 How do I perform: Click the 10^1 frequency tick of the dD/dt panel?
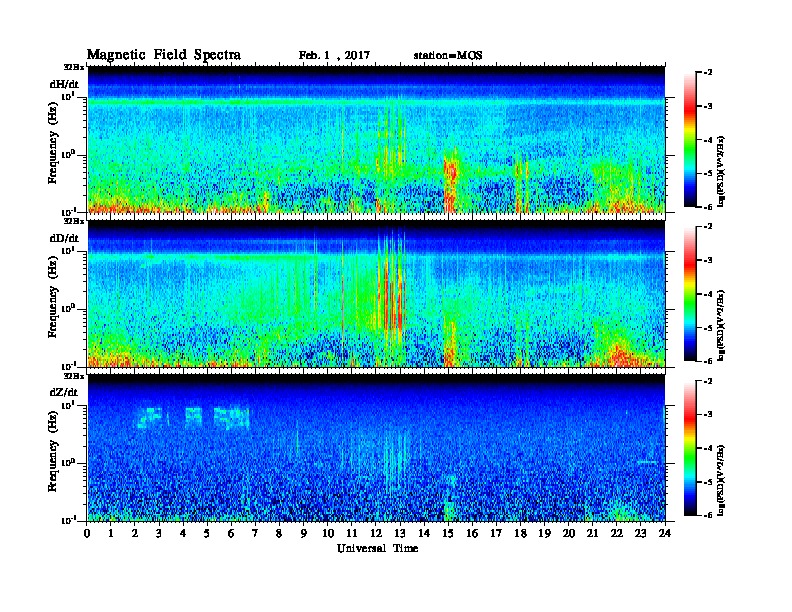coord(68,250)
